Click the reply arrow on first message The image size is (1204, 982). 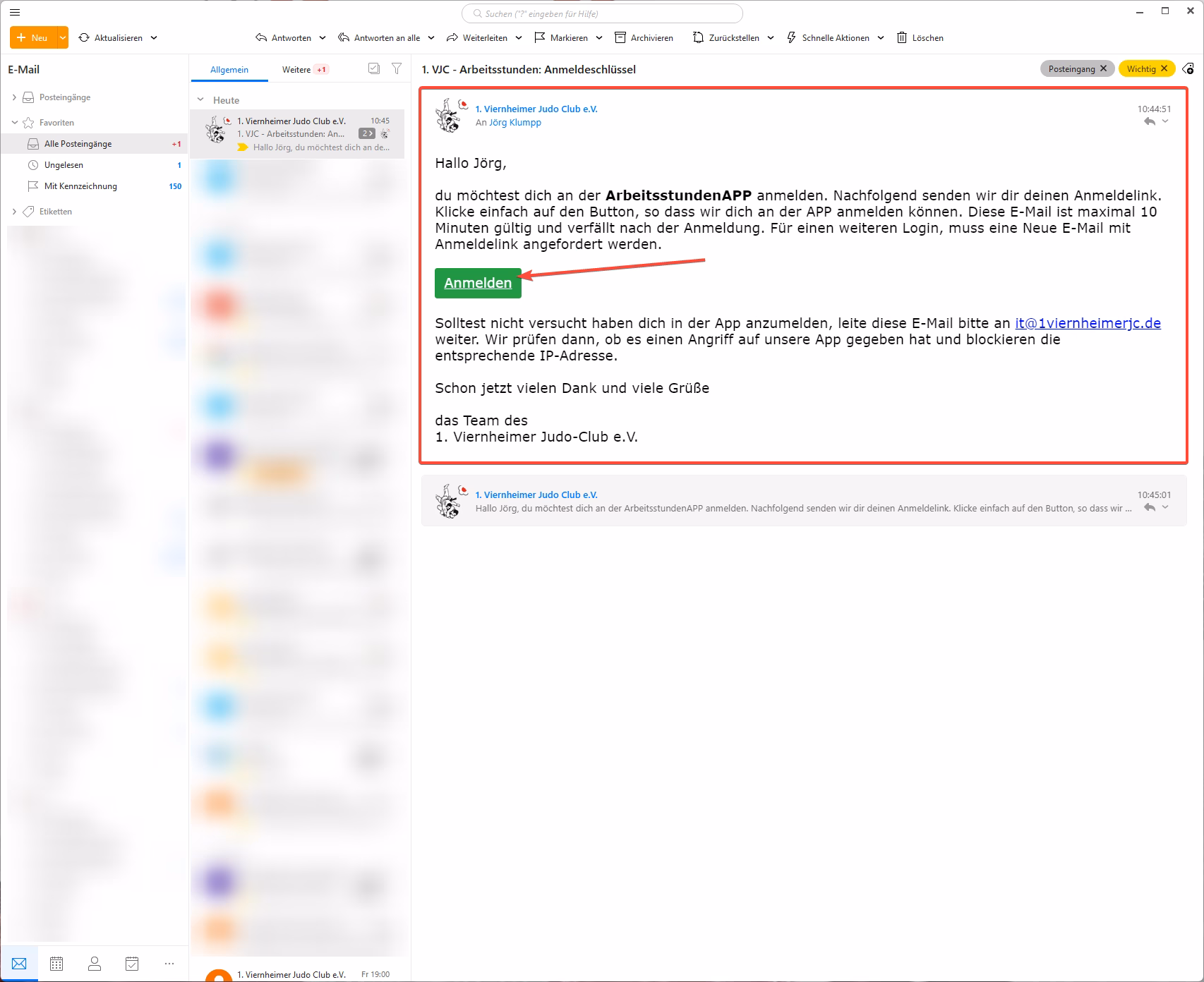(x=1149, y=121)
